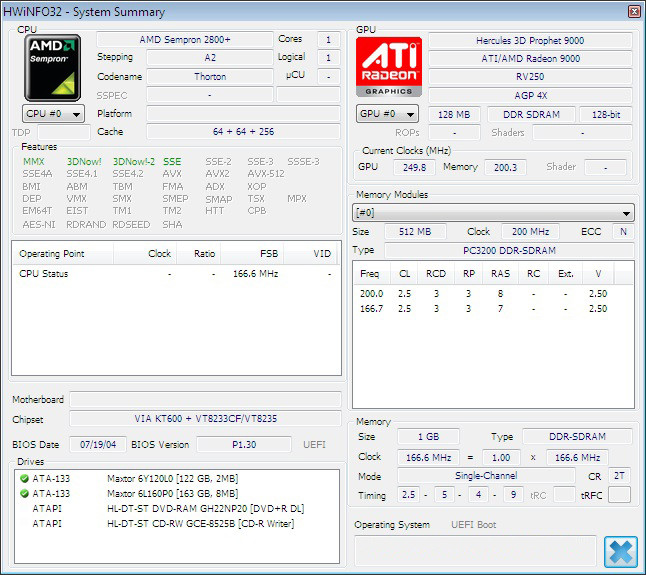Click the empty Motherboard field
The width and height of the screenshot is (646, 575).
tap(205, 399)
